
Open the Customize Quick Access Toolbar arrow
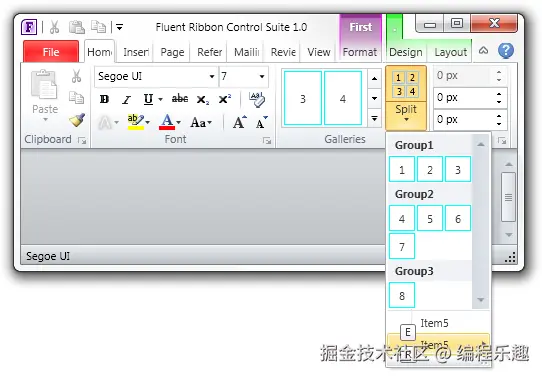tap(119, 27)
